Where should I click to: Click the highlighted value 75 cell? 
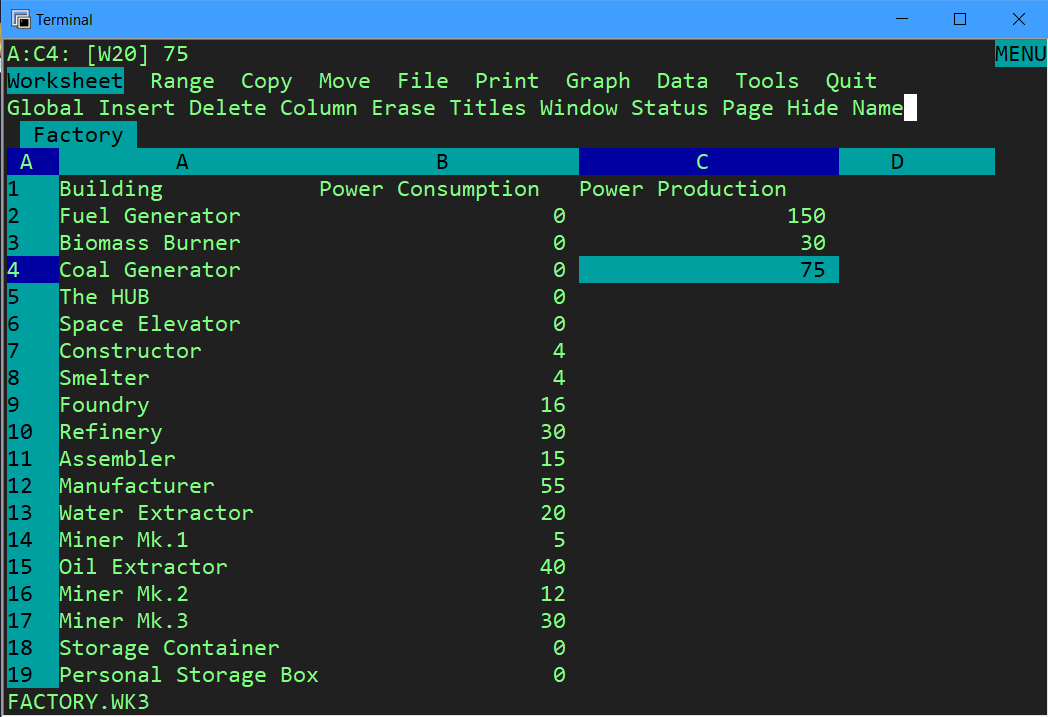pyautogui.click(x=708, y=270)
